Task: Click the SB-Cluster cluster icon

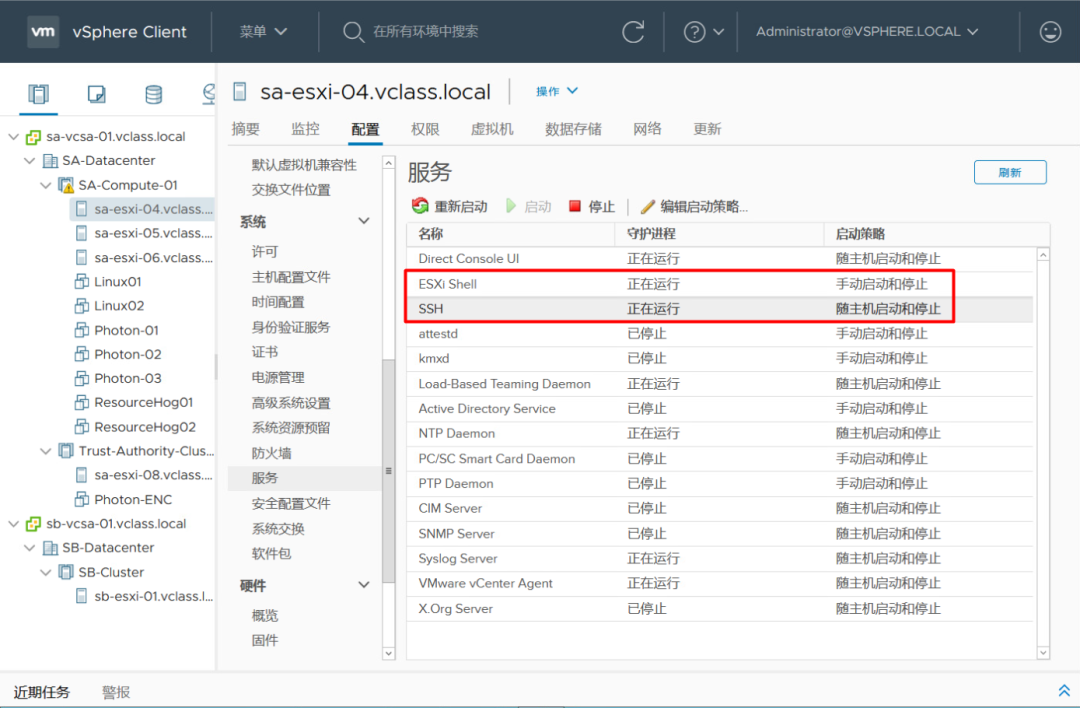Action: pyautogui.click(x=66, y=572)
